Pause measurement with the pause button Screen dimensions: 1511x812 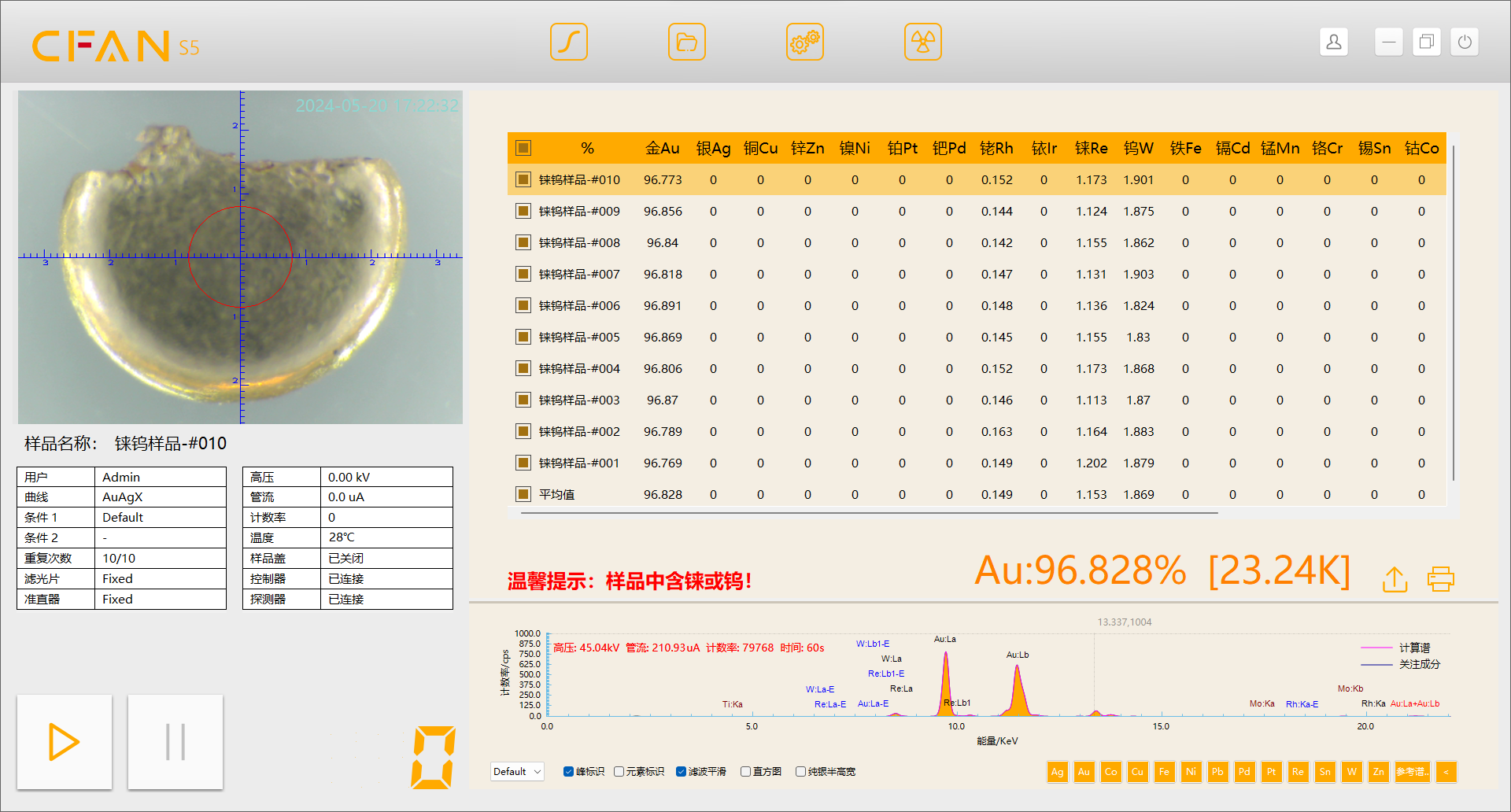[x=175, y=742]
